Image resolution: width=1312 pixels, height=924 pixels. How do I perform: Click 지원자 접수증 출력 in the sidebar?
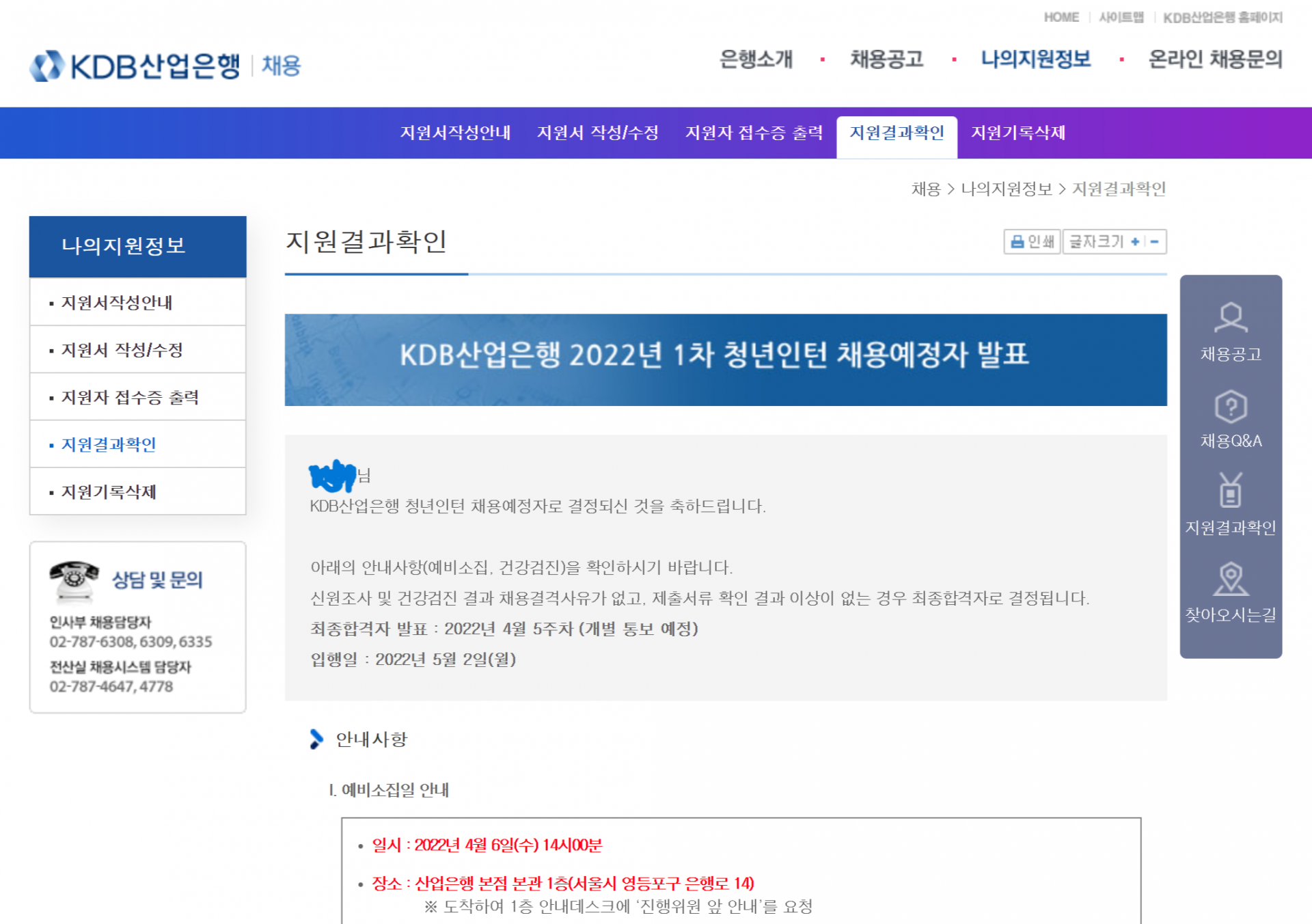128,397
